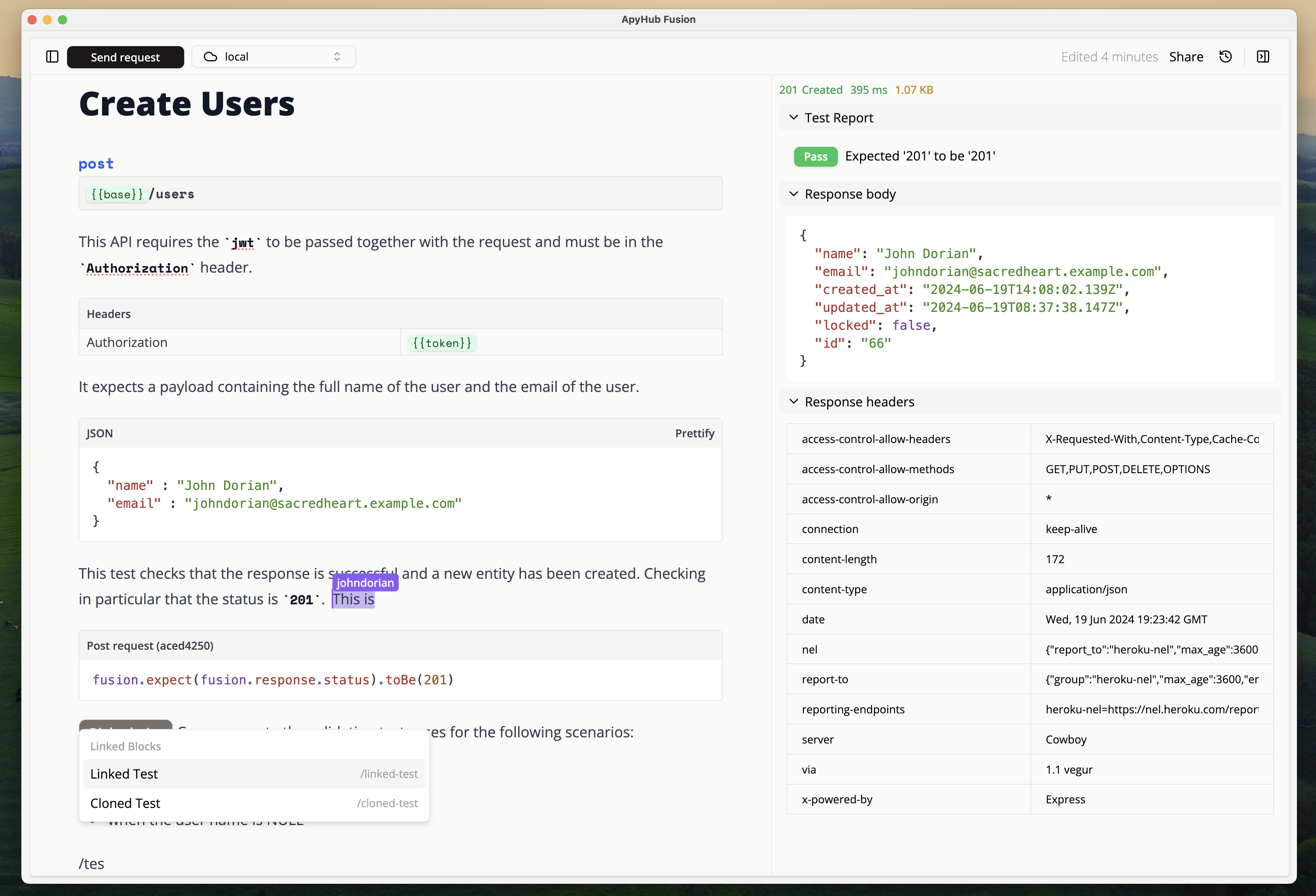Open the local environment dropdown
Viewport: 1316px width, 896px height.
pos(273,57)
